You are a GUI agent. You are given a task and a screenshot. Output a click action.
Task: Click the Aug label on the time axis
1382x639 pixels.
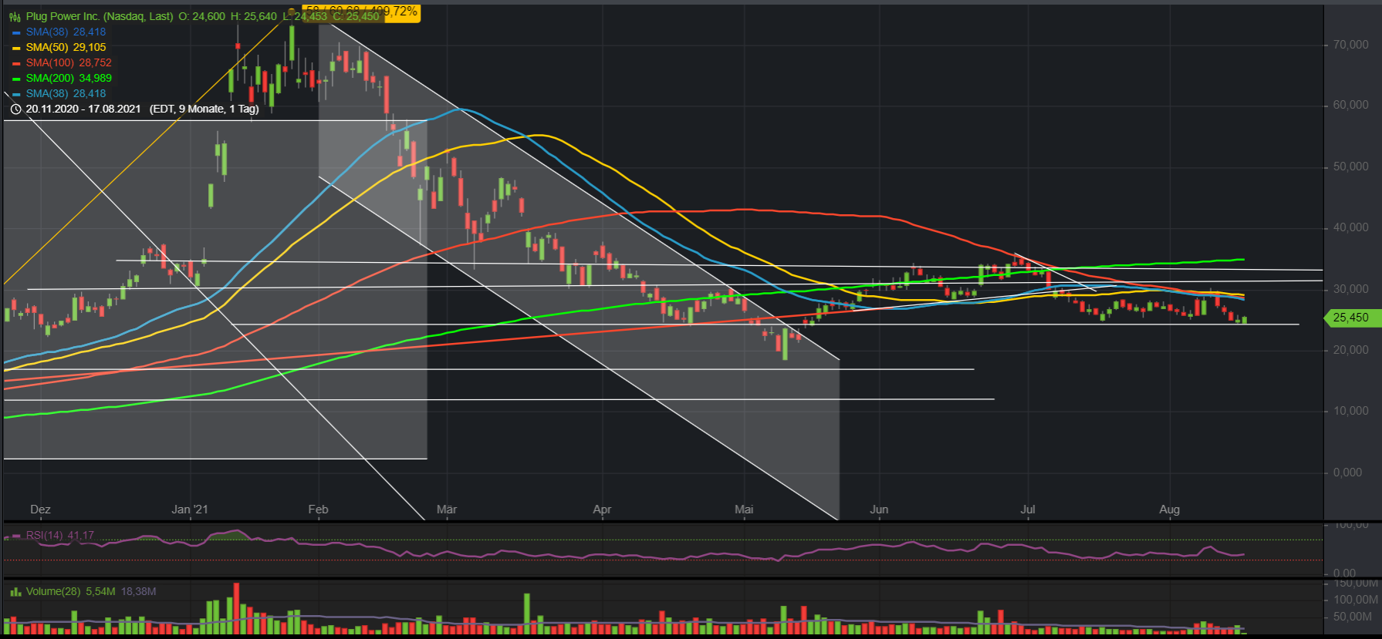tap(1169, 510)
